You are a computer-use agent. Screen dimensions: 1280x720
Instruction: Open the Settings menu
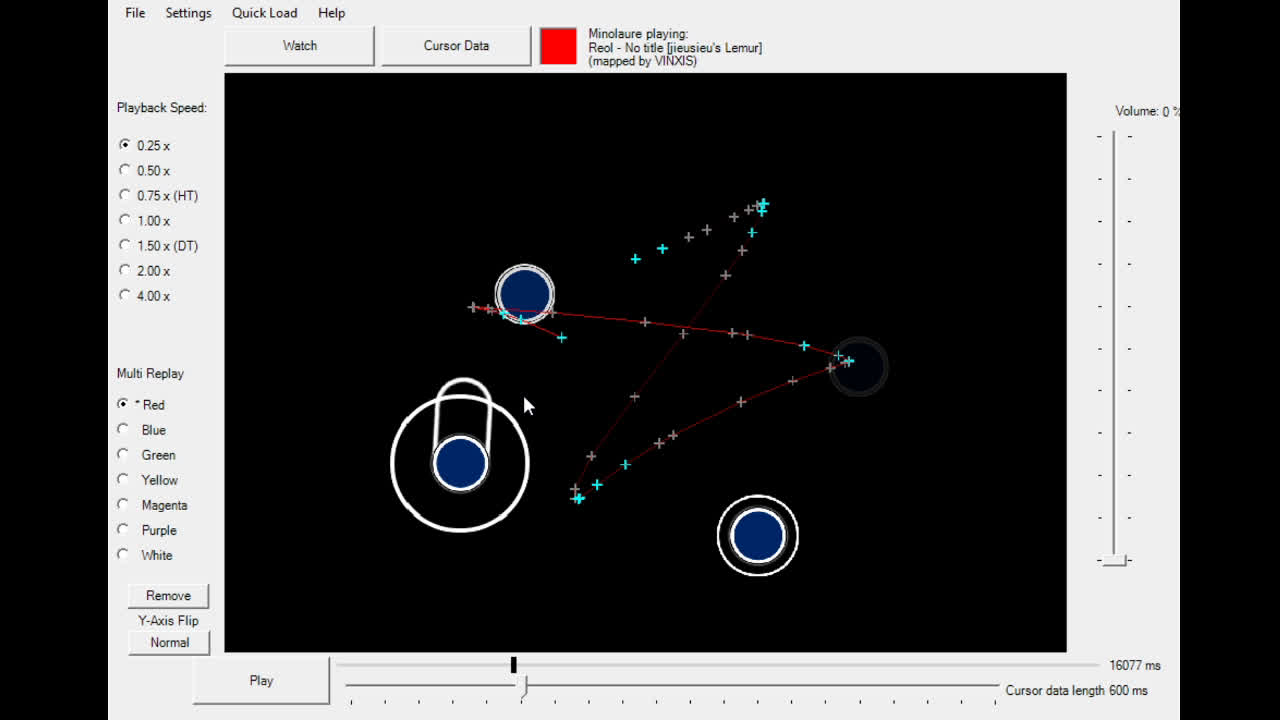pos(188,13)
